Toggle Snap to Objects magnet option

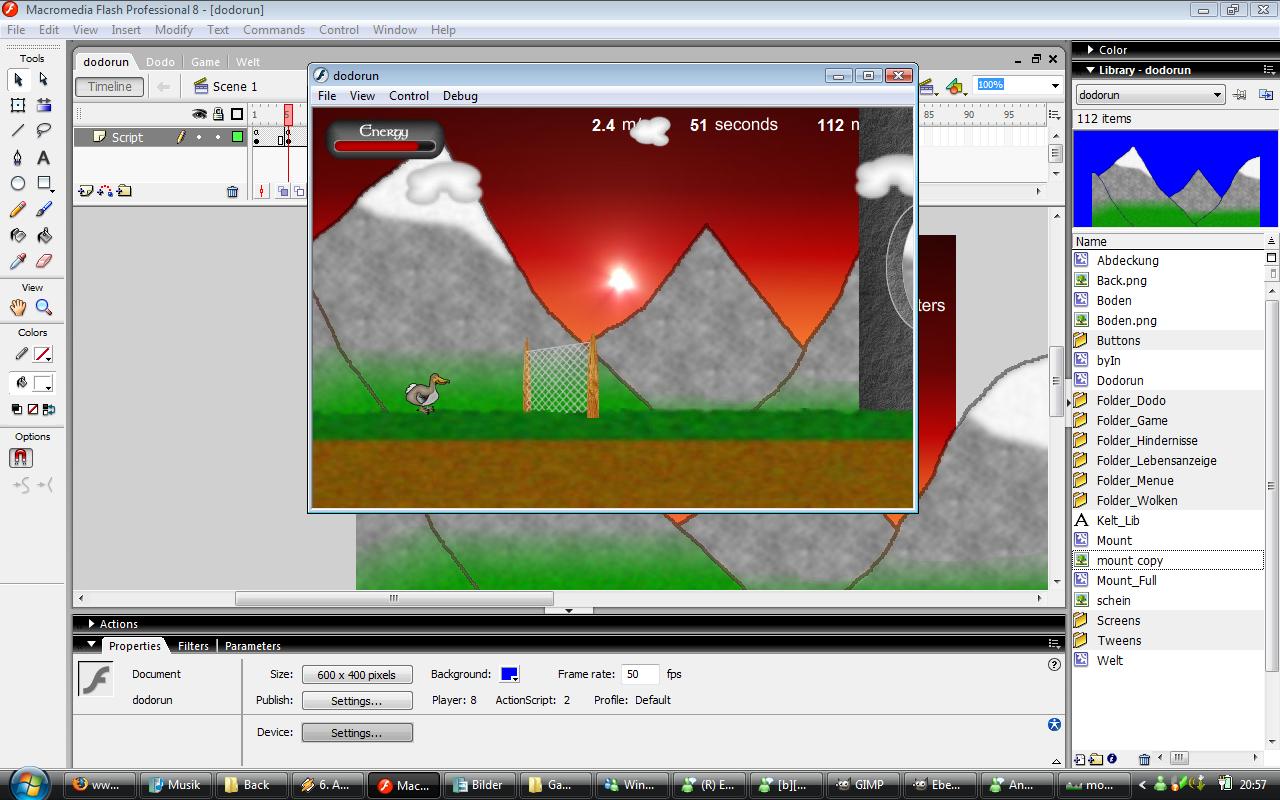(x=21, y=458)
